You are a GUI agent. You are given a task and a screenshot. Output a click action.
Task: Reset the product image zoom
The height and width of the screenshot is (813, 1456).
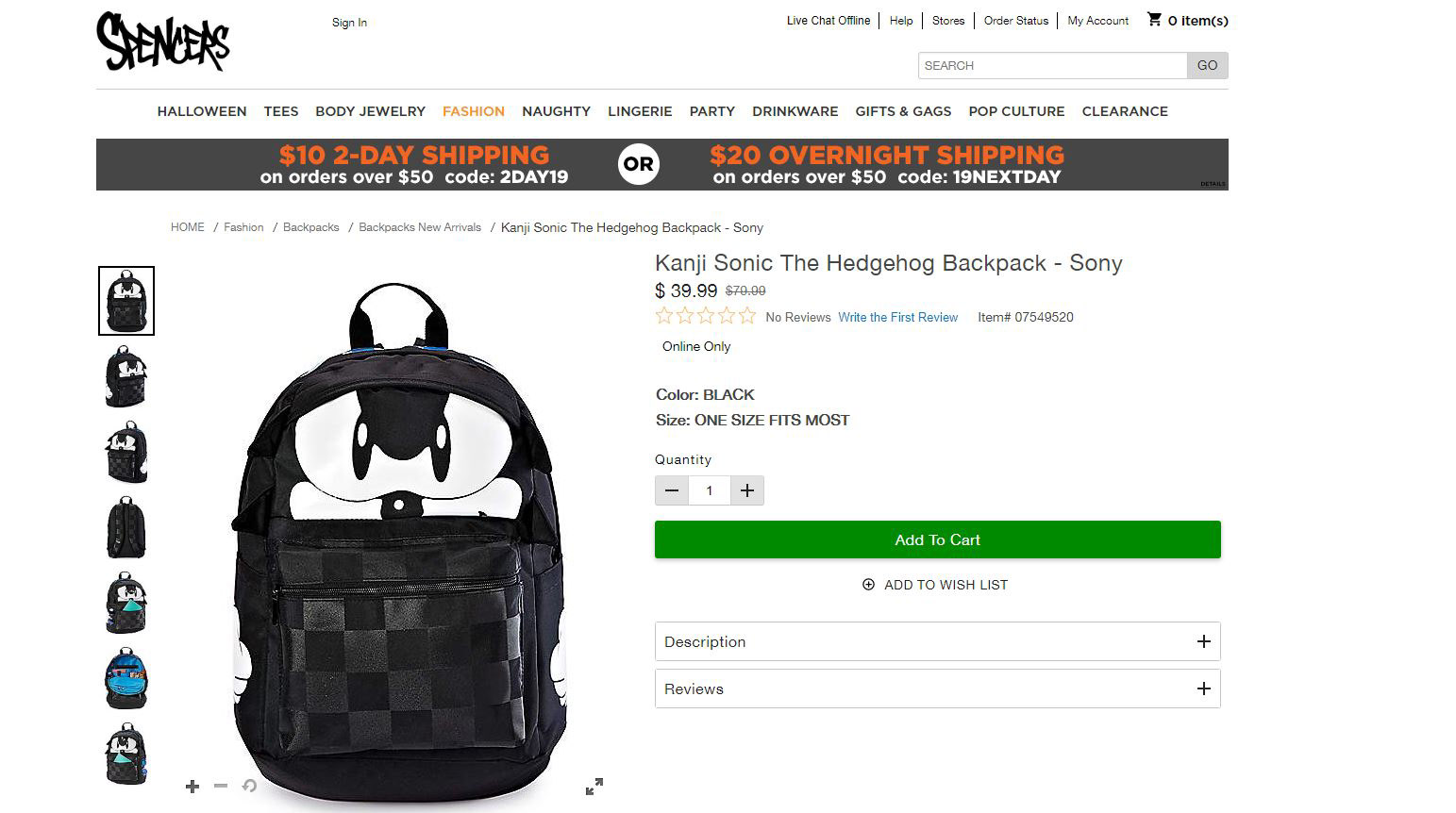pos(249,786)
